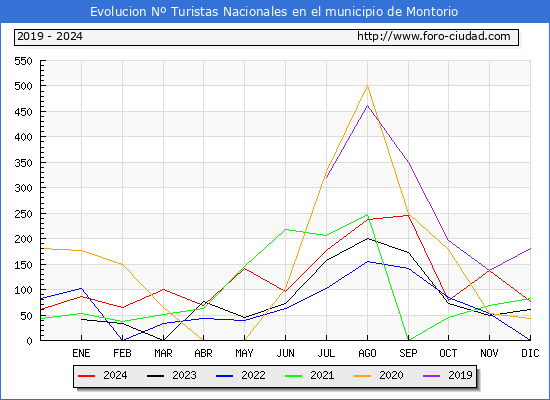Screen dimensions: 550x400
Task: Click the '2019' legend label
Action: pos(460,375)
